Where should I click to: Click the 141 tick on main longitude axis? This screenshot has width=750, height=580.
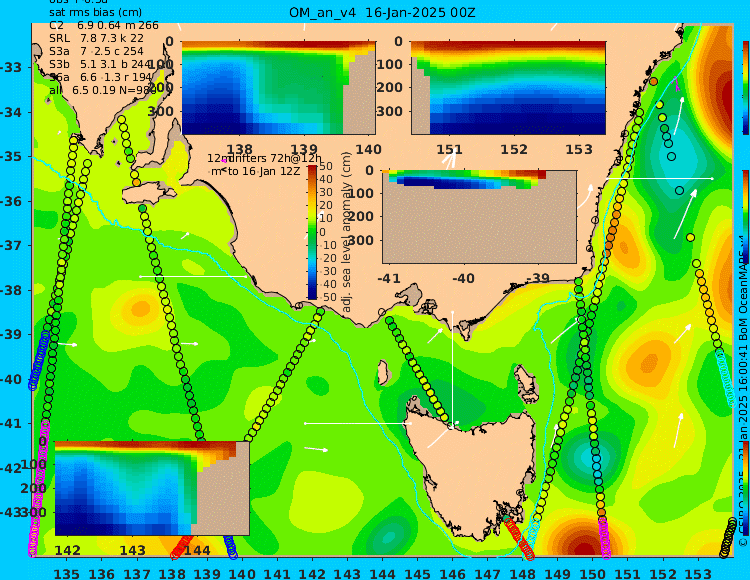[x=277, y=574]
